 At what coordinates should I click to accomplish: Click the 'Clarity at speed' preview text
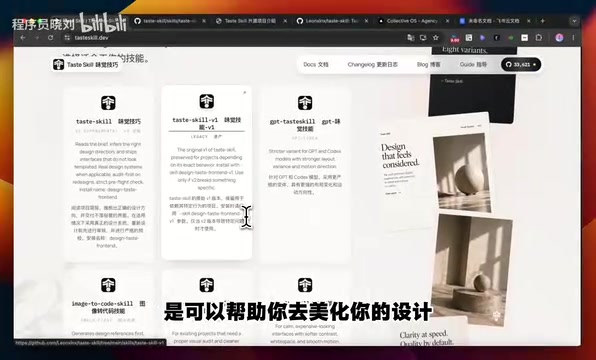pyautogui.click(x=426, y=338)
